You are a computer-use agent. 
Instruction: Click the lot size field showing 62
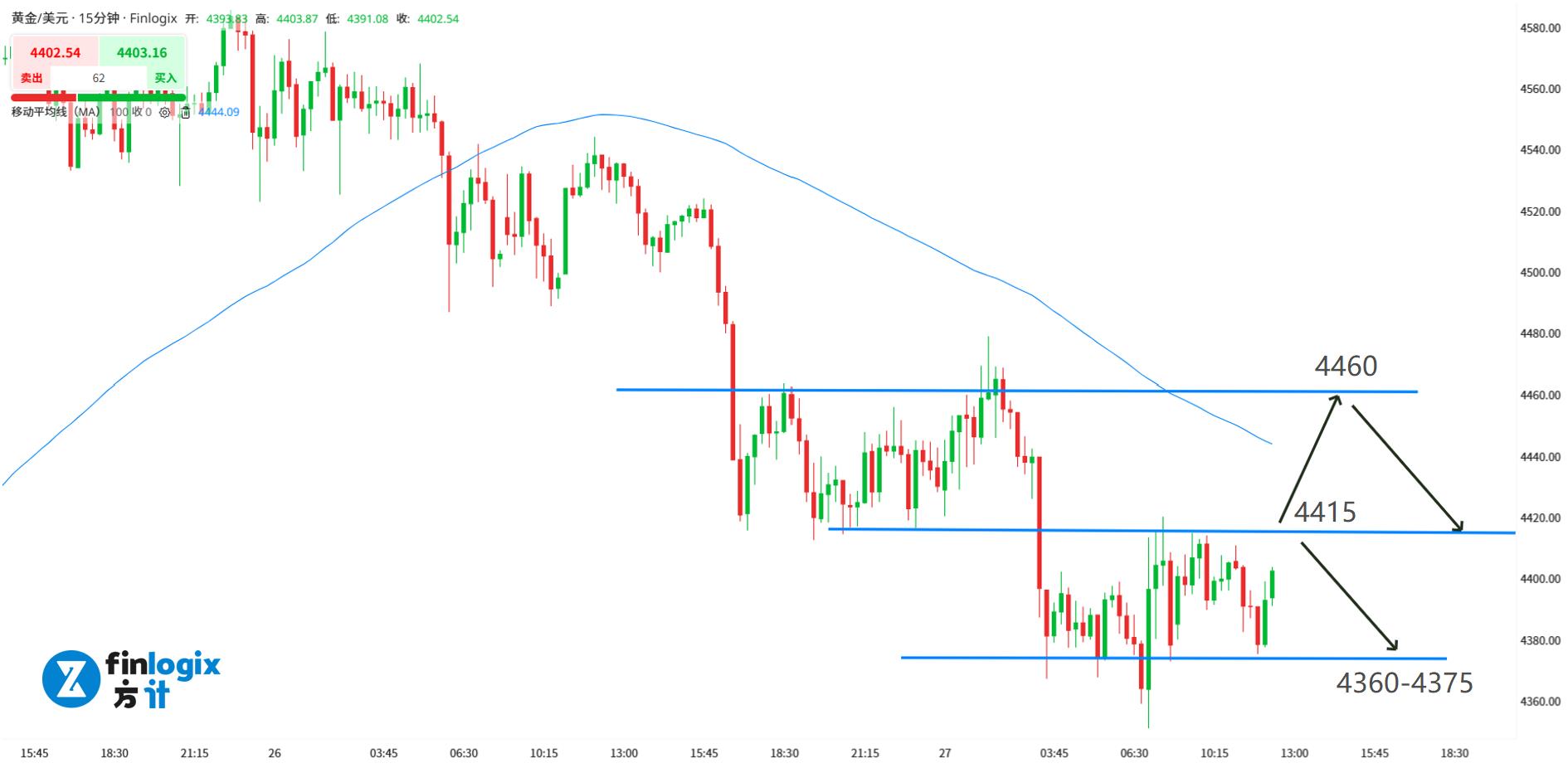coord(99,78)
